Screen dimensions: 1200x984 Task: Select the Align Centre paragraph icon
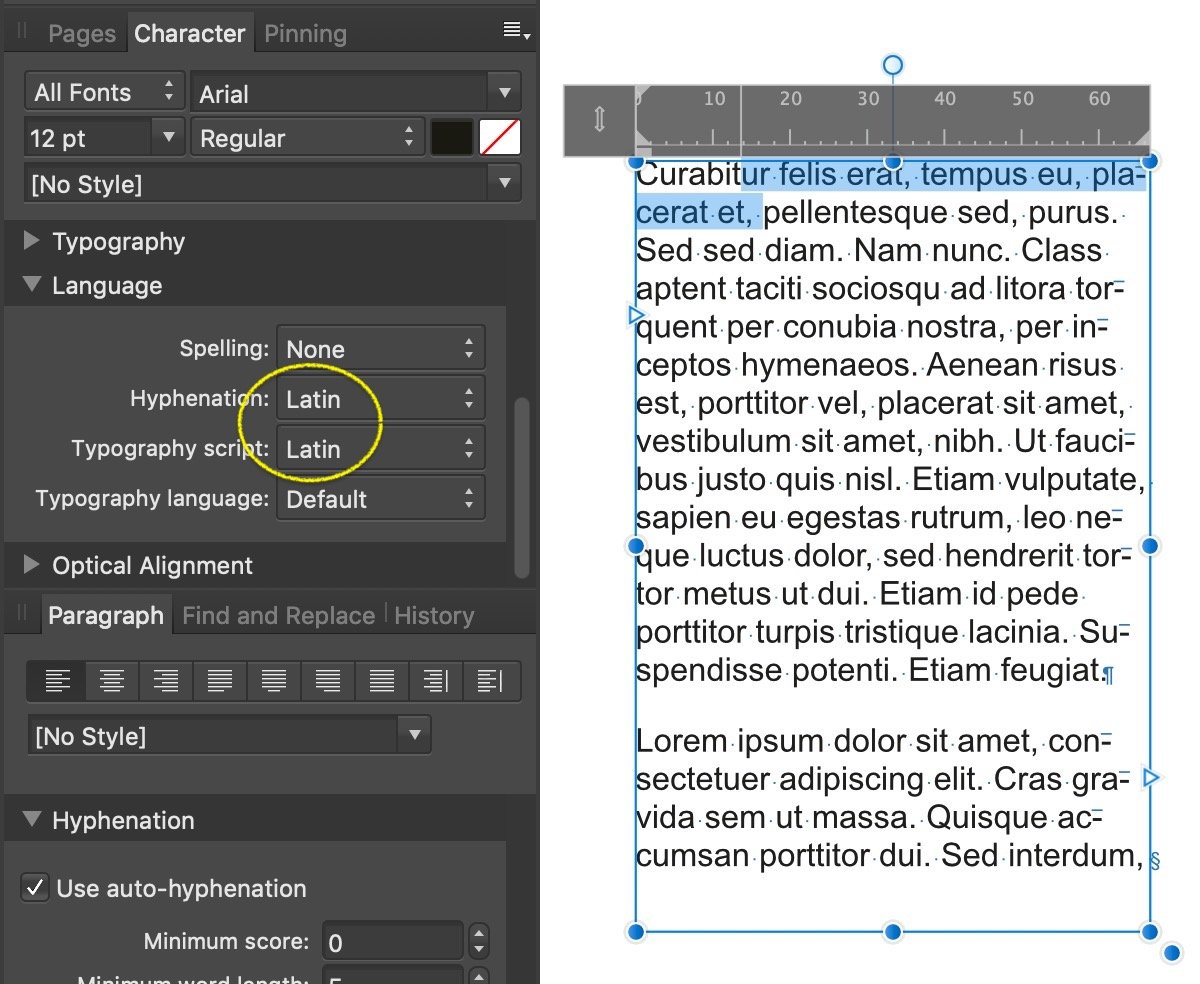tap(112, 681)
